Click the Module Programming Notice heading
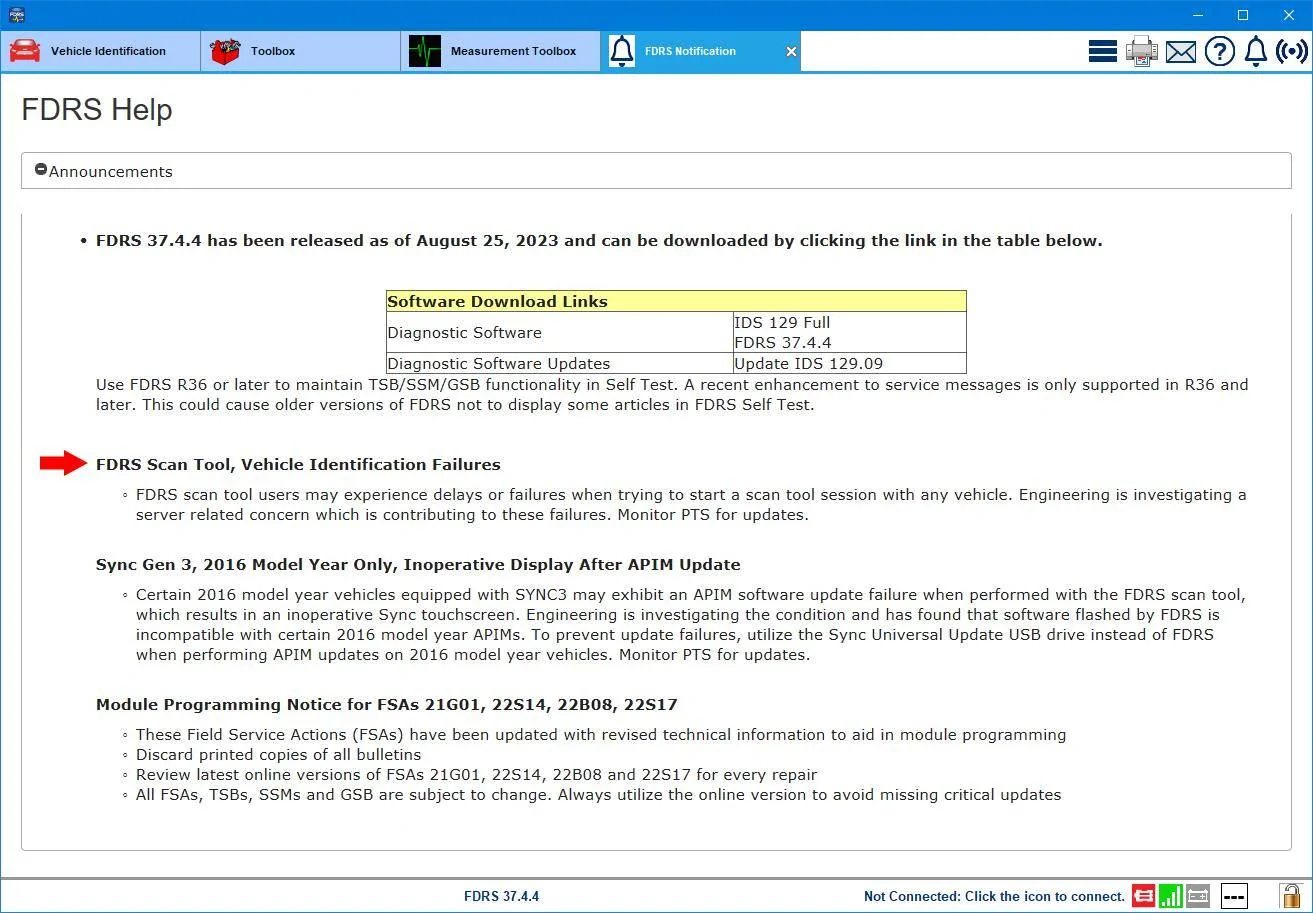The width and height of the screenshot is (1313, 913). (x=387, y=704)
